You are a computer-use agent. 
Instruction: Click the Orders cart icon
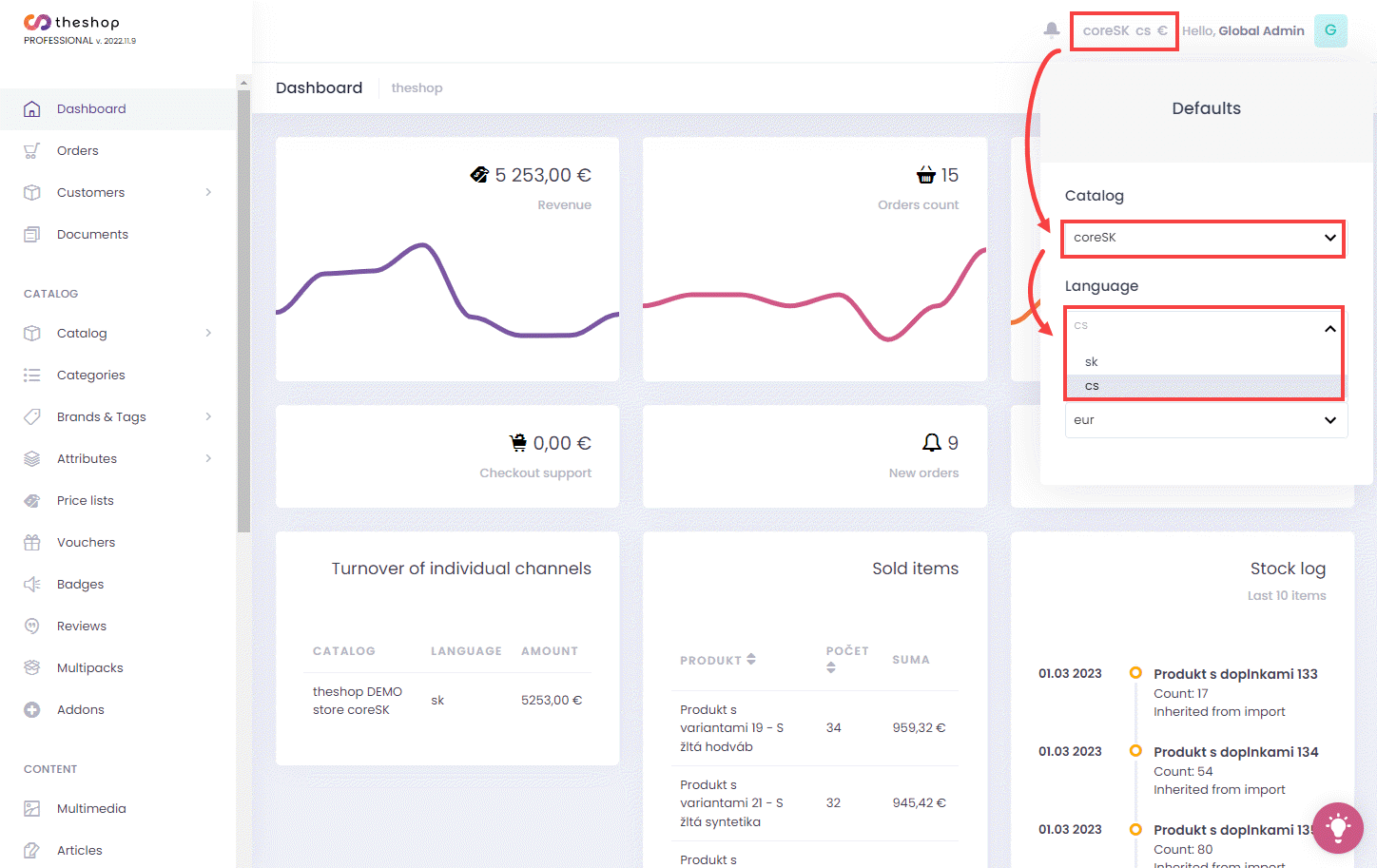click(32, 150)
